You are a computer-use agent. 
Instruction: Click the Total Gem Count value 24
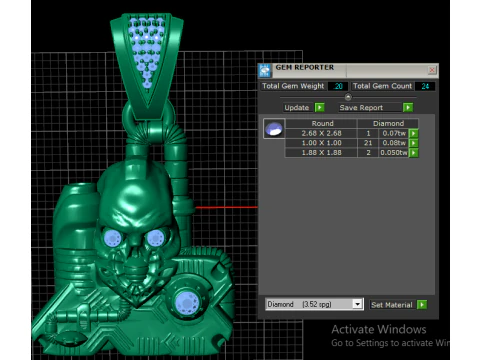(x=425, y=86)
